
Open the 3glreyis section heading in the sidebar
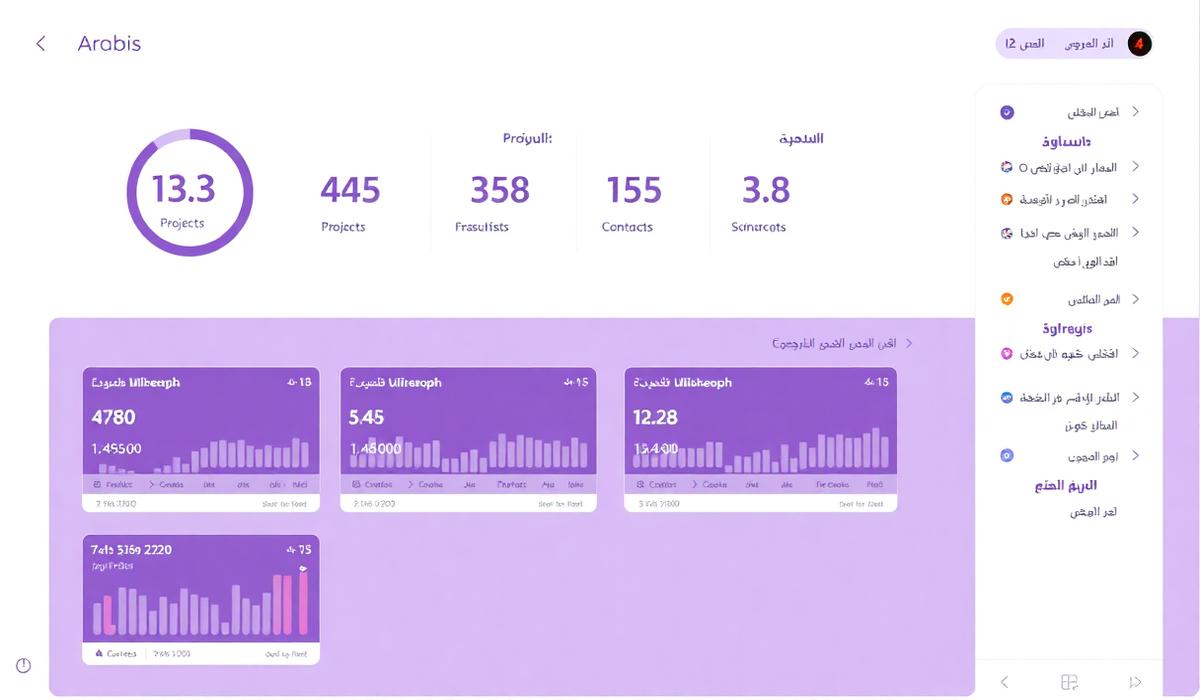click(x=1067, y=328)
